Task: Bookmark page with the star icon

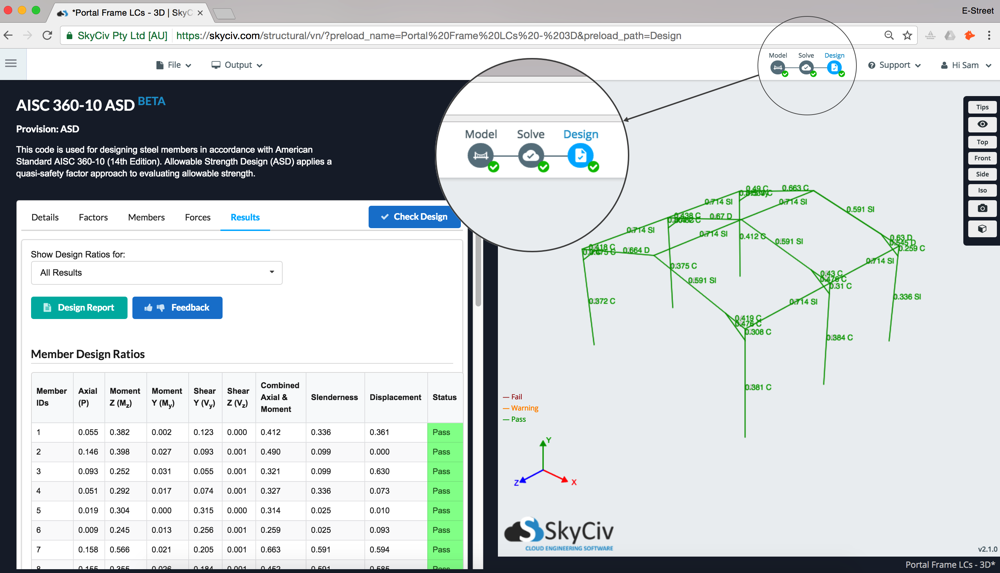Action: 907,36
